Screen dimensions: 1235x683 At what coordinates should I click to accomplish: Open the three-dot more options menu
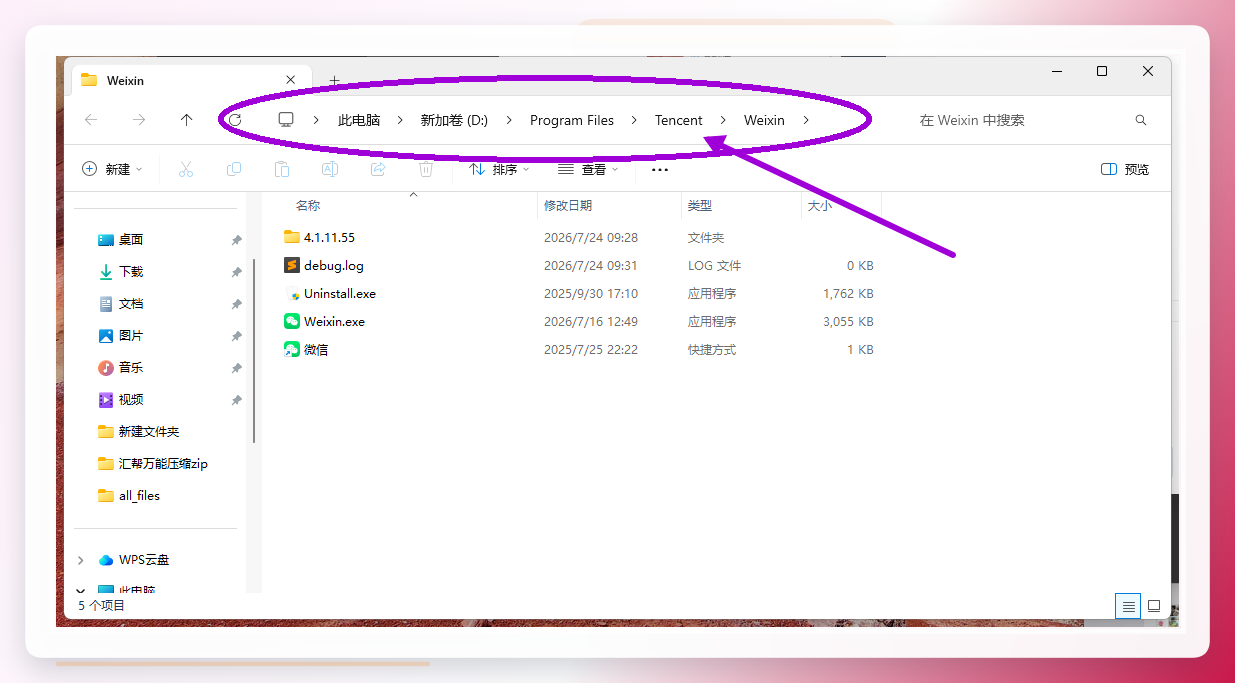pos(660,170)
